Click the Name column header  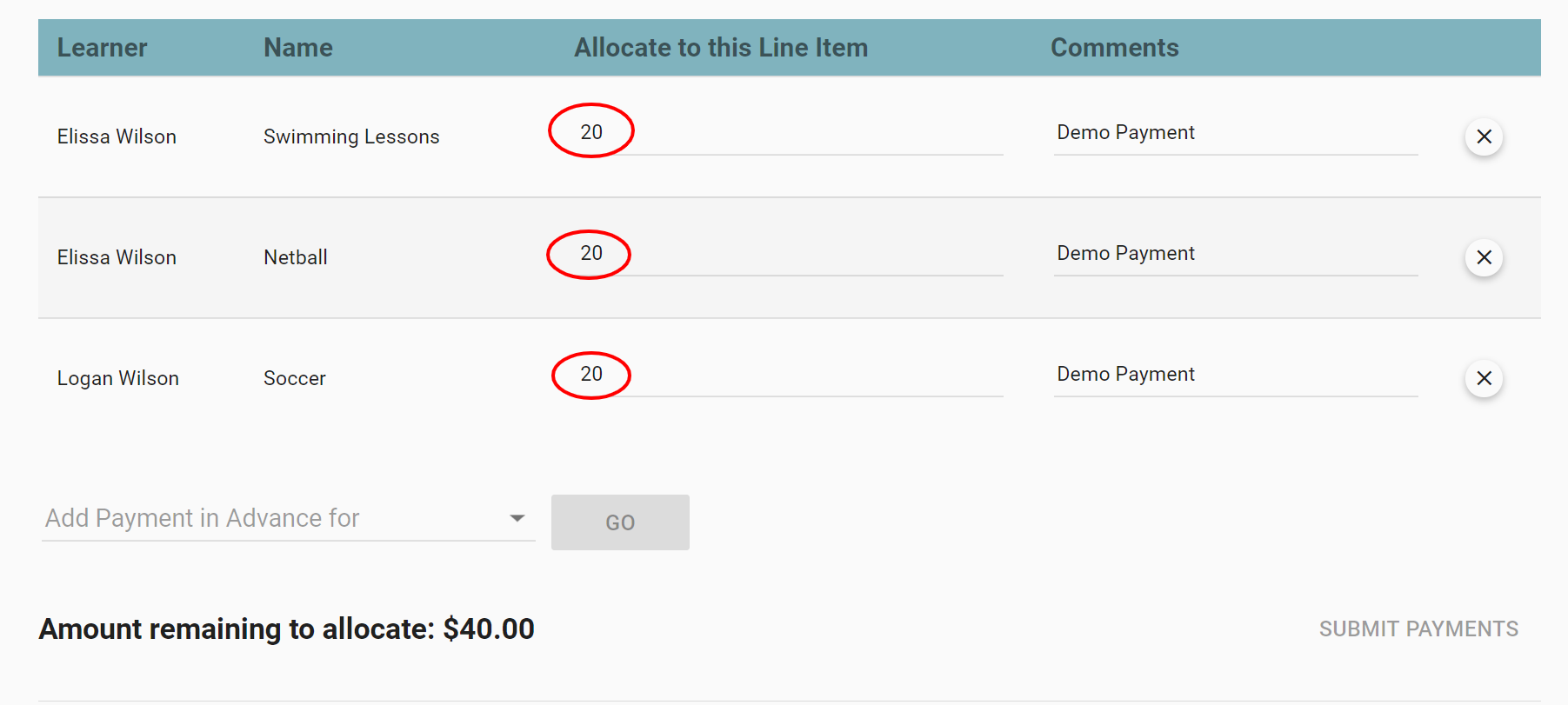tap(297, 48)
